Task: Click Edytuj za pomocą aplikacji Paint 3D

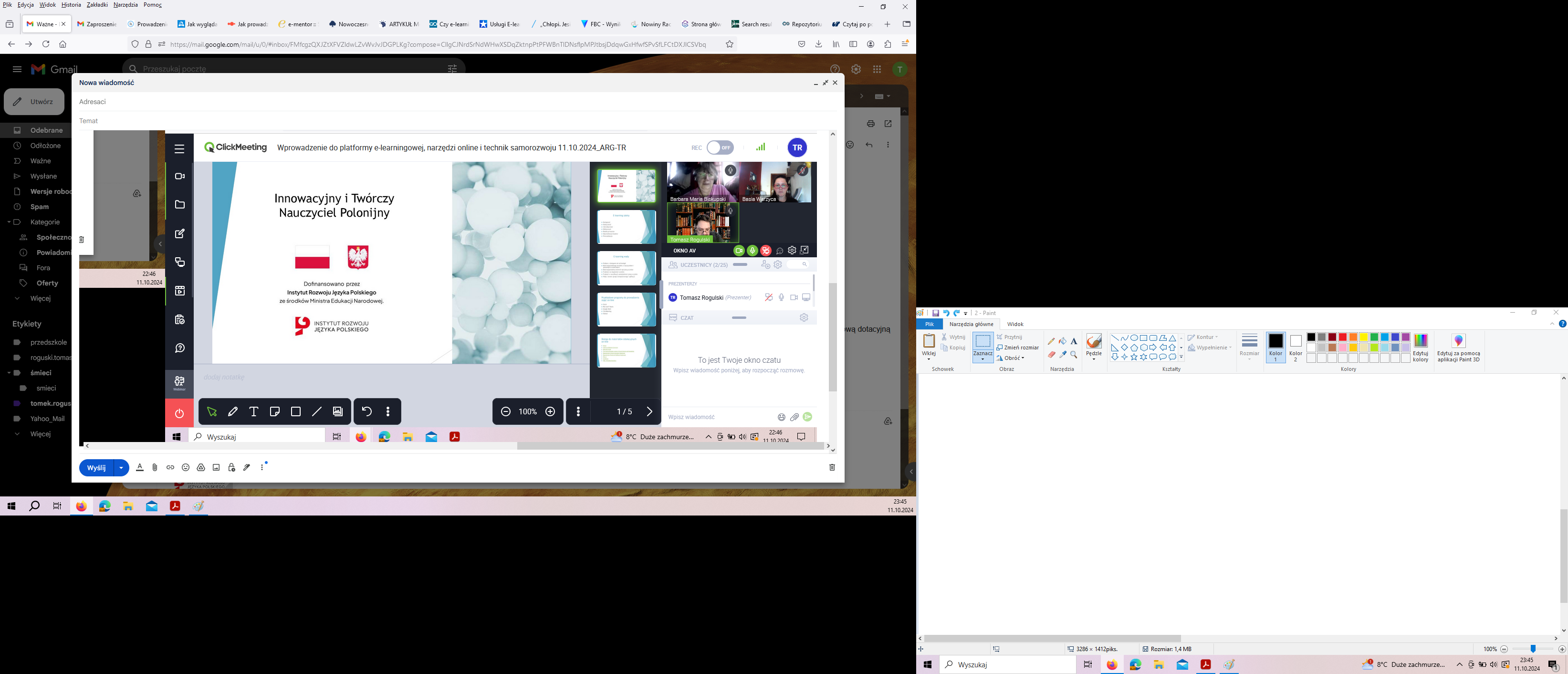Action: point(1458,348)
